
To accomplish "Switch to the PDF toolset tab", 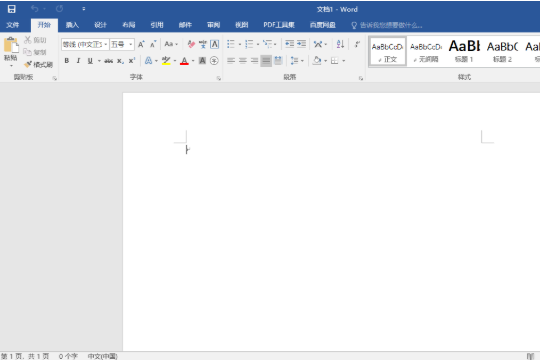I will click(x=279, y=25).
